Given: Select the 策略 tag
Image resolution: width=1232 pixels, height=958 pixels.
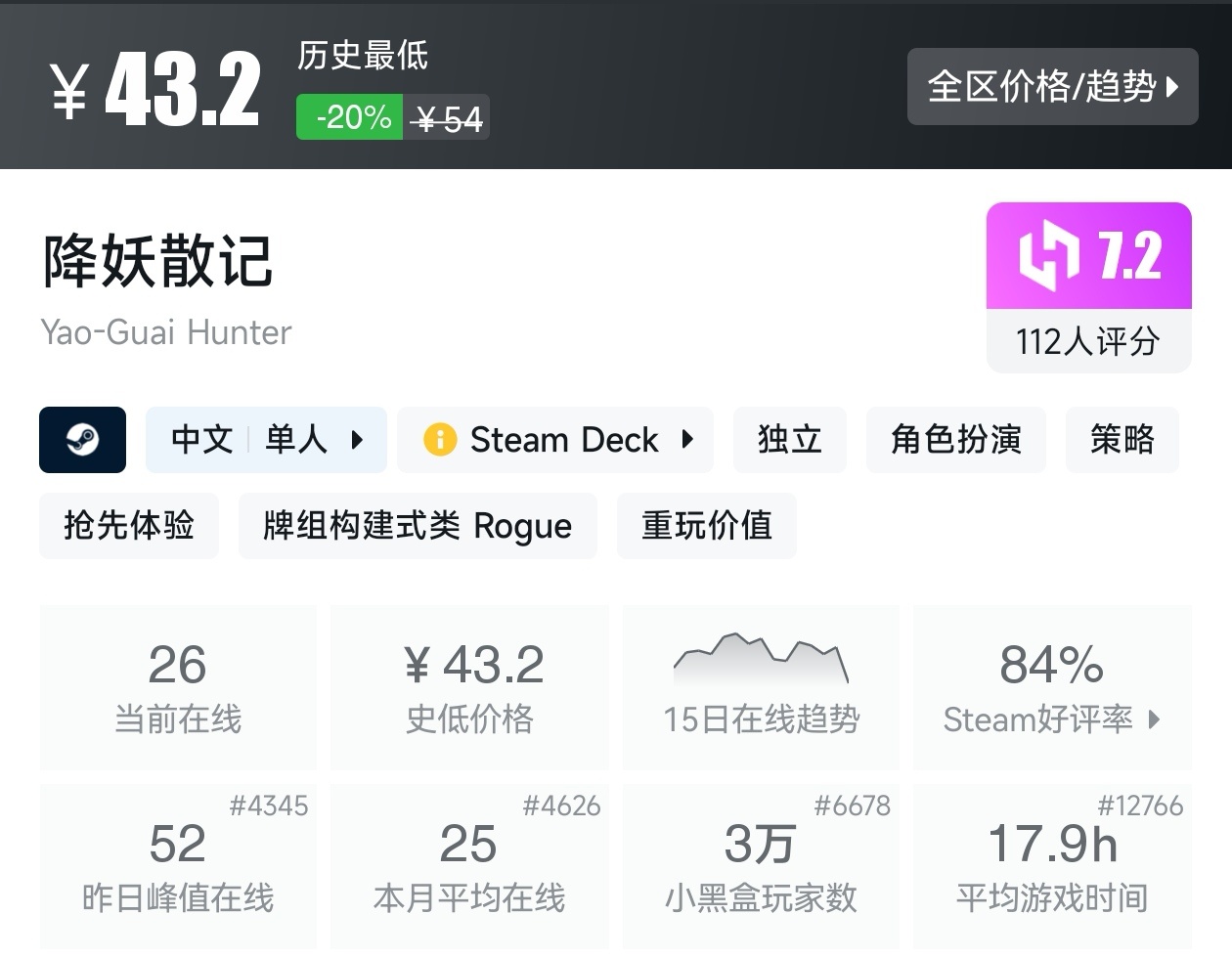Looking at the screenshot, I should (1122, 440).
